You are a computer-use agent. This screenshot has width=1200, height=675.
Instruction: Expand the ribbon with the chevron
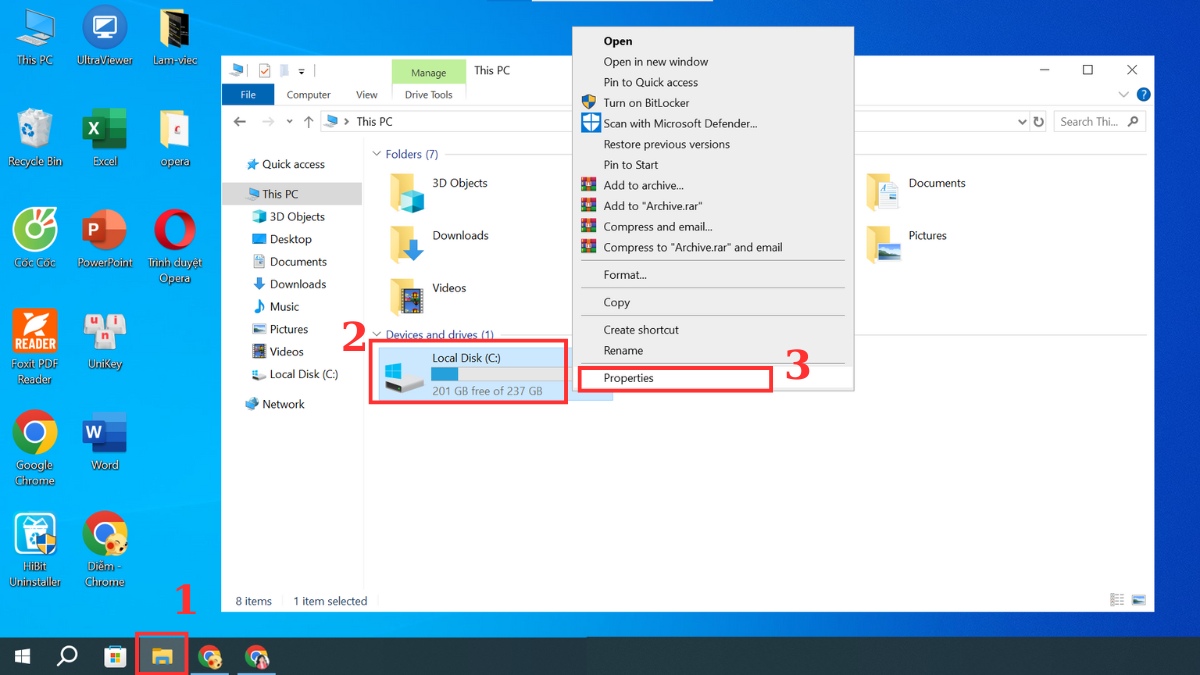coord(1122,95)
